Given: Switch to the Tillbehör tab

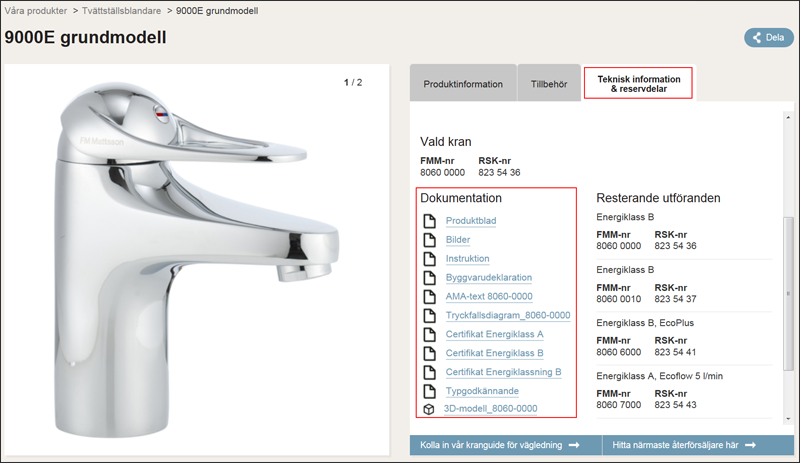Looking at the screenshot, I should pos(549,83).
